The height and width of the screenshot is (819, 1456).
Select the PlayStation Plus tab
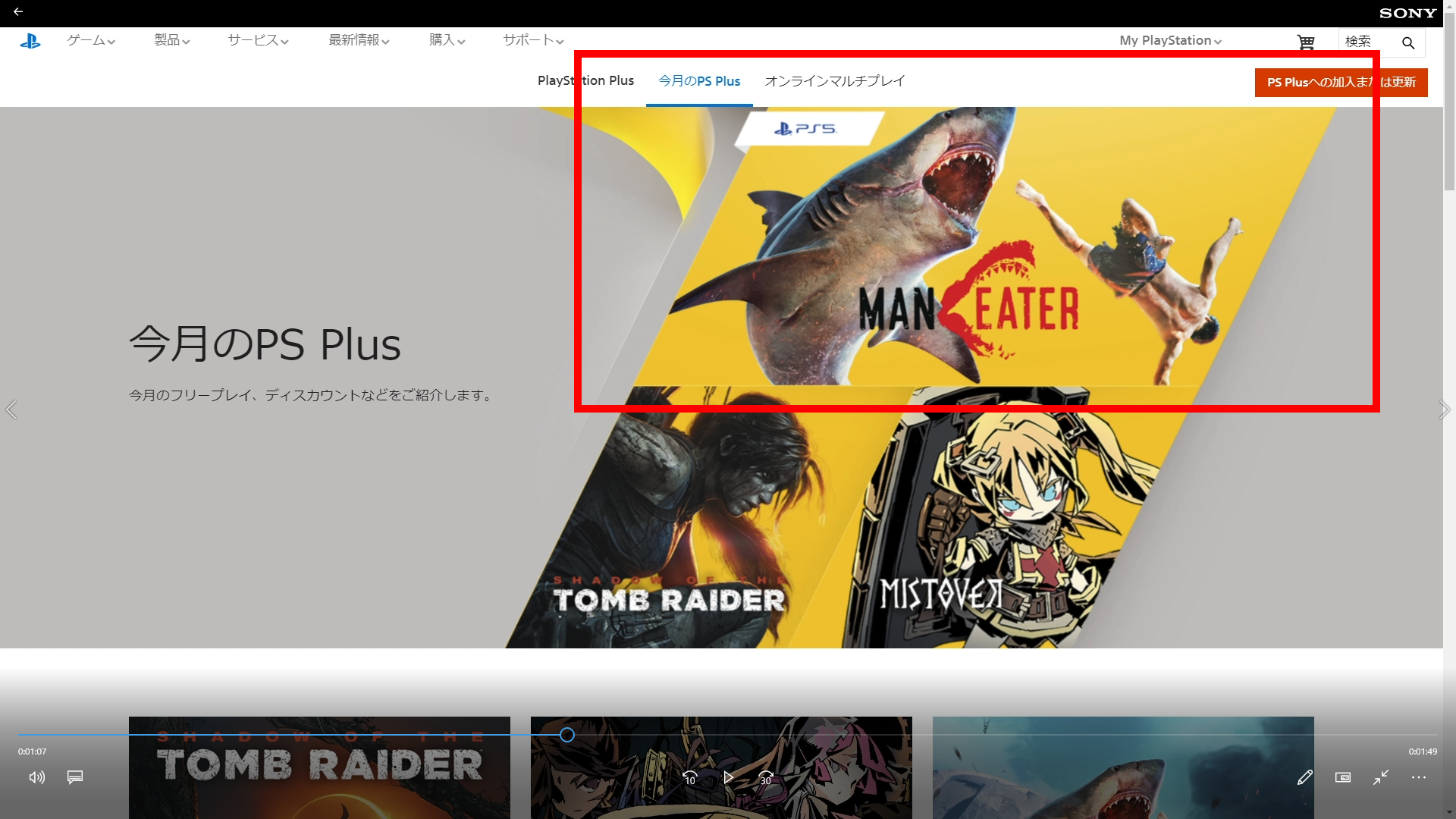tap(585, 81)
